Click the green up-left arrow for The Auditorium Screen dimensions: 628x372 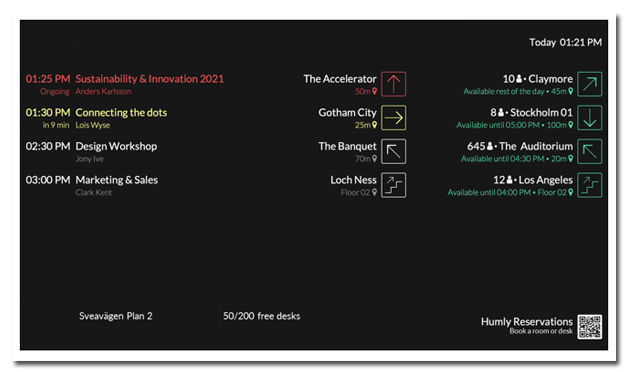coord(590,151)
